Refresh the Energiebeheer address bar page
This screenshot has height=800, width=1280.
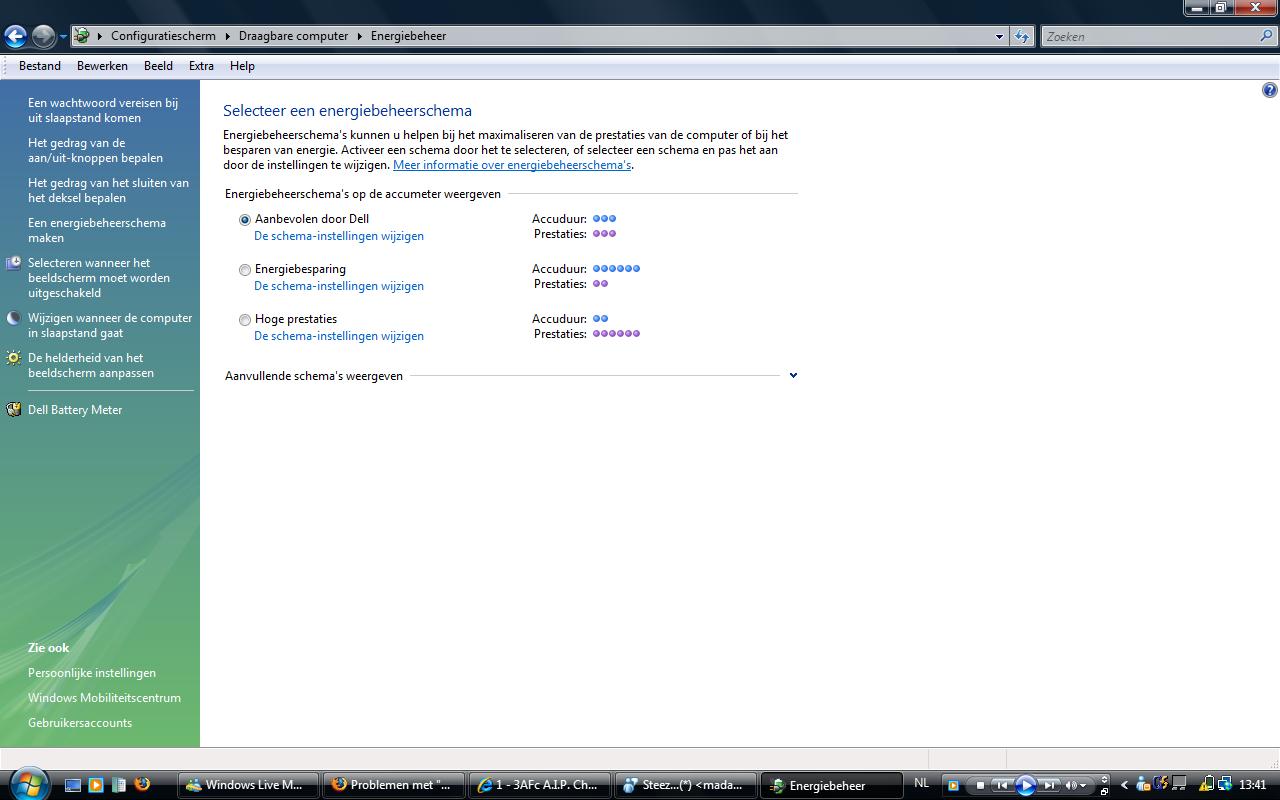(x=1021, y=36)
